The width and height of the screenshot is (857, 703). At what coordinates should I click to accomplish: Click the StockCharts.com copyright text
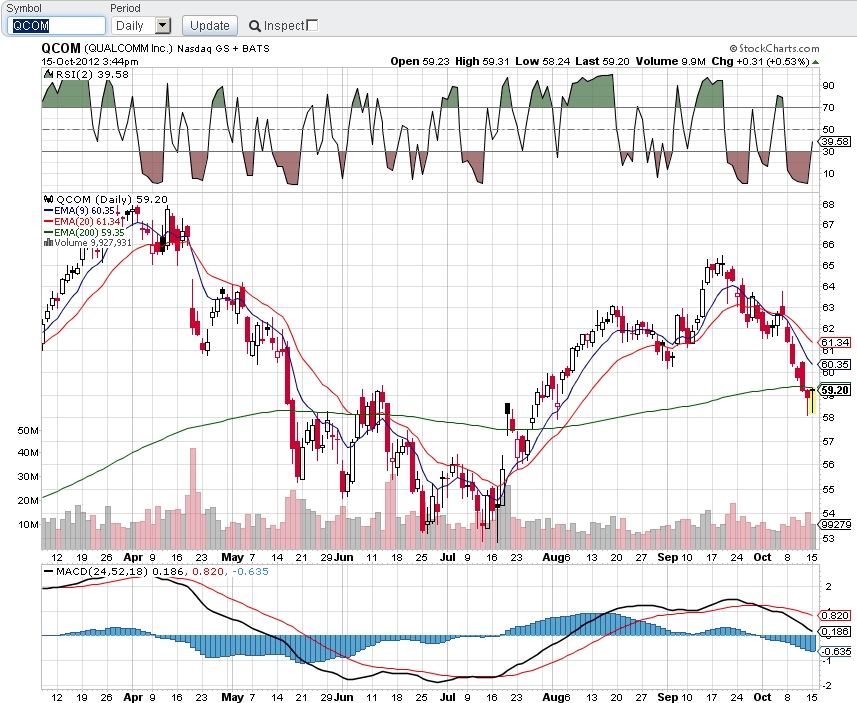pos(774,48)
